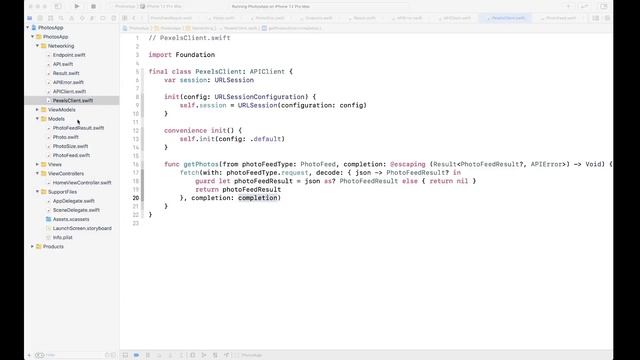This screenshot has width=640, height=360.
Task: Switch to the PhotoSize.swift editor tab
Action: click(x=269, y=18)
